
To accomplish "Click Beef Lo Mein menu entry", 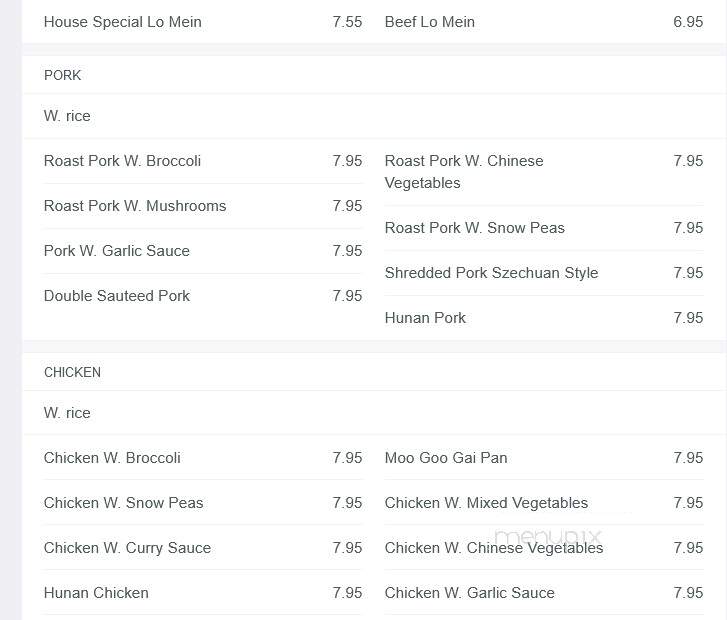I will (x=429, y=22).
